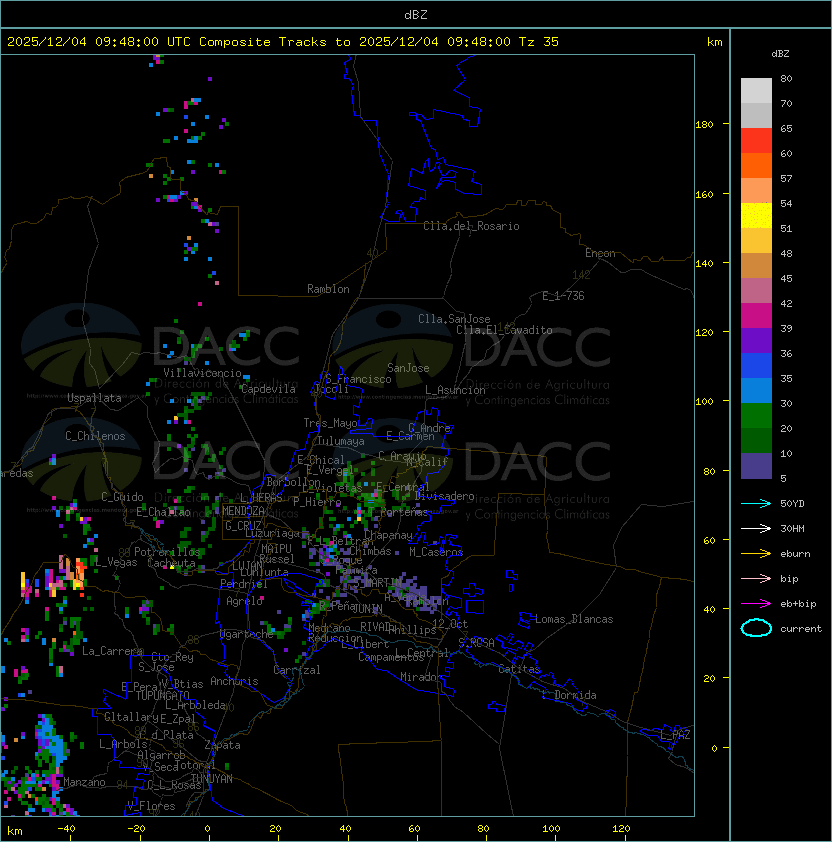Click the Capdevila map label
This screenshot has height=842, width=832.
[x=268, y=389]
